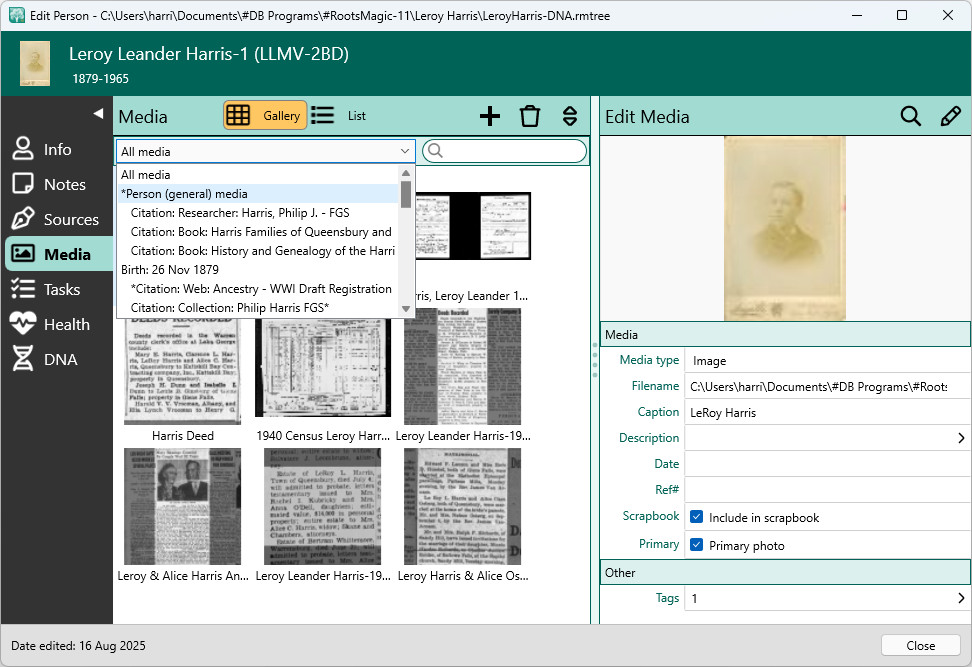Collapse the sidebar with the arrow icon
972x667 pixels.
pos(98,113)
